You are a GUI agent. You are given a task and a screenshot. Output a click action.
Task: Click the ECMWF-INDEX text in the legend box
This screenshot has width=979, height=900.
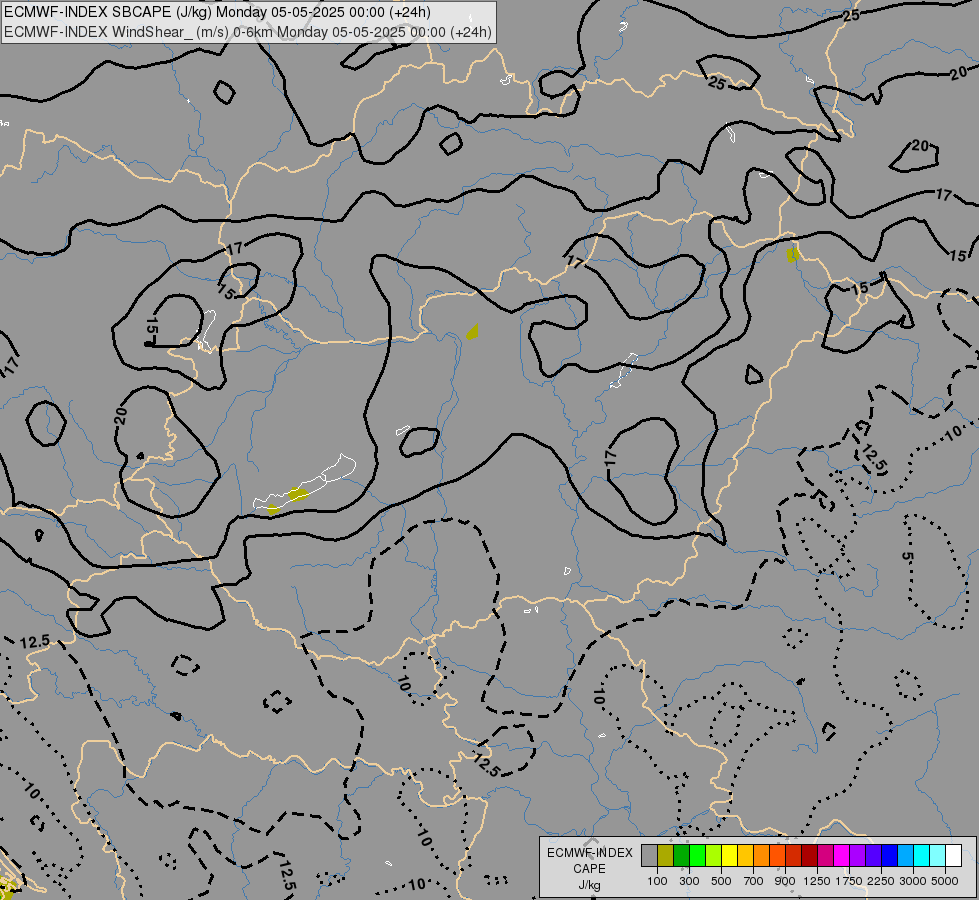(589, 853)
